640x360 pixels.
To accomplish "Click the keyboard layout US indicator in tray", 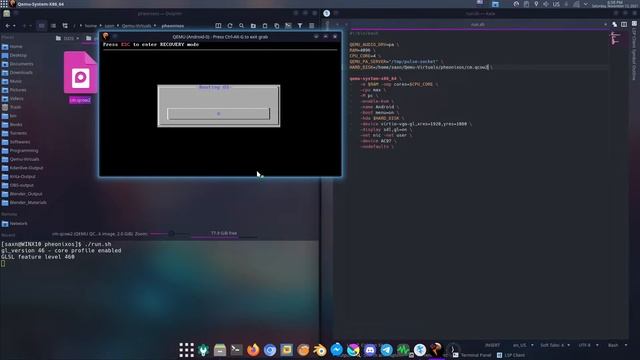I will tap(556, 4).
